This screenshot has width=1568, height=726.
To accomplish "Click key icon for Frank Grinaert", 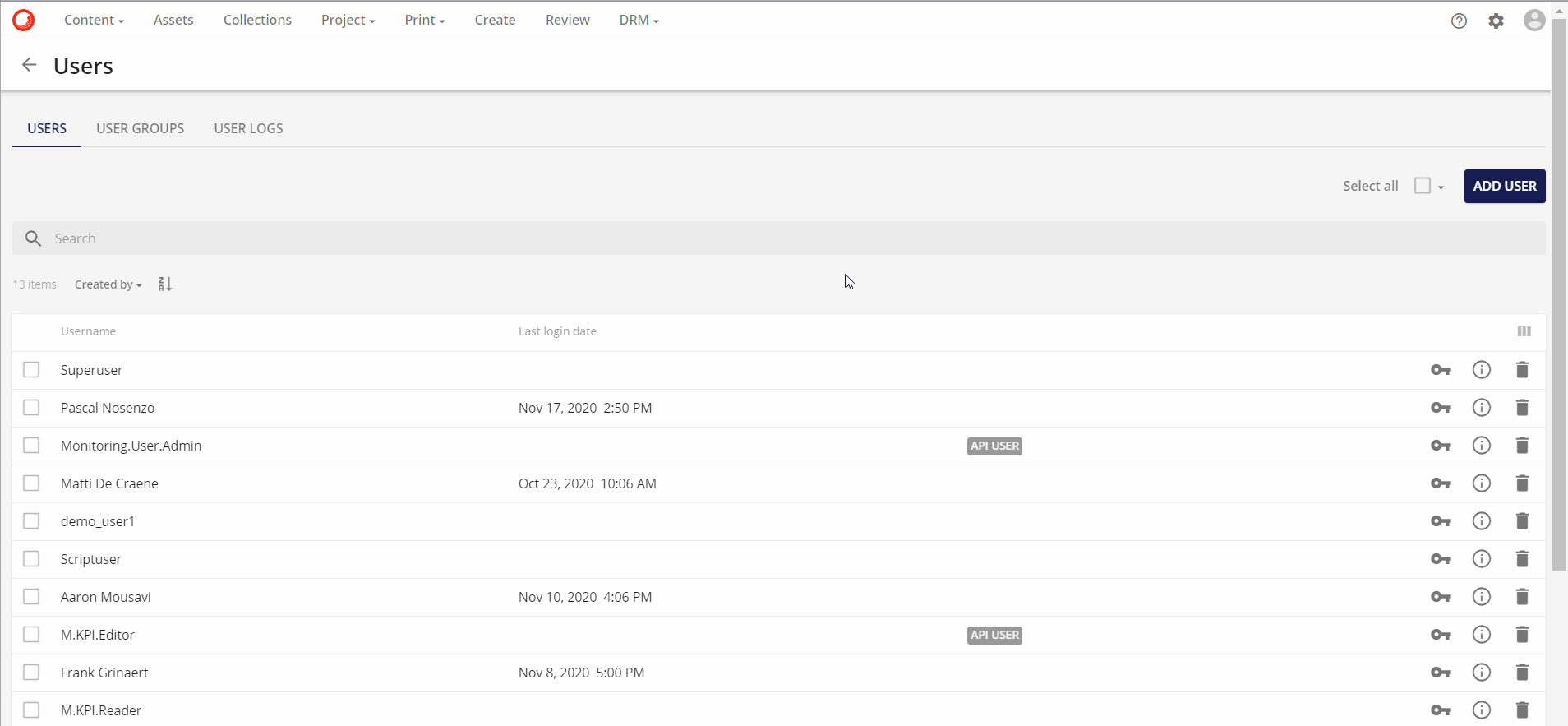I will [1441, 673].
